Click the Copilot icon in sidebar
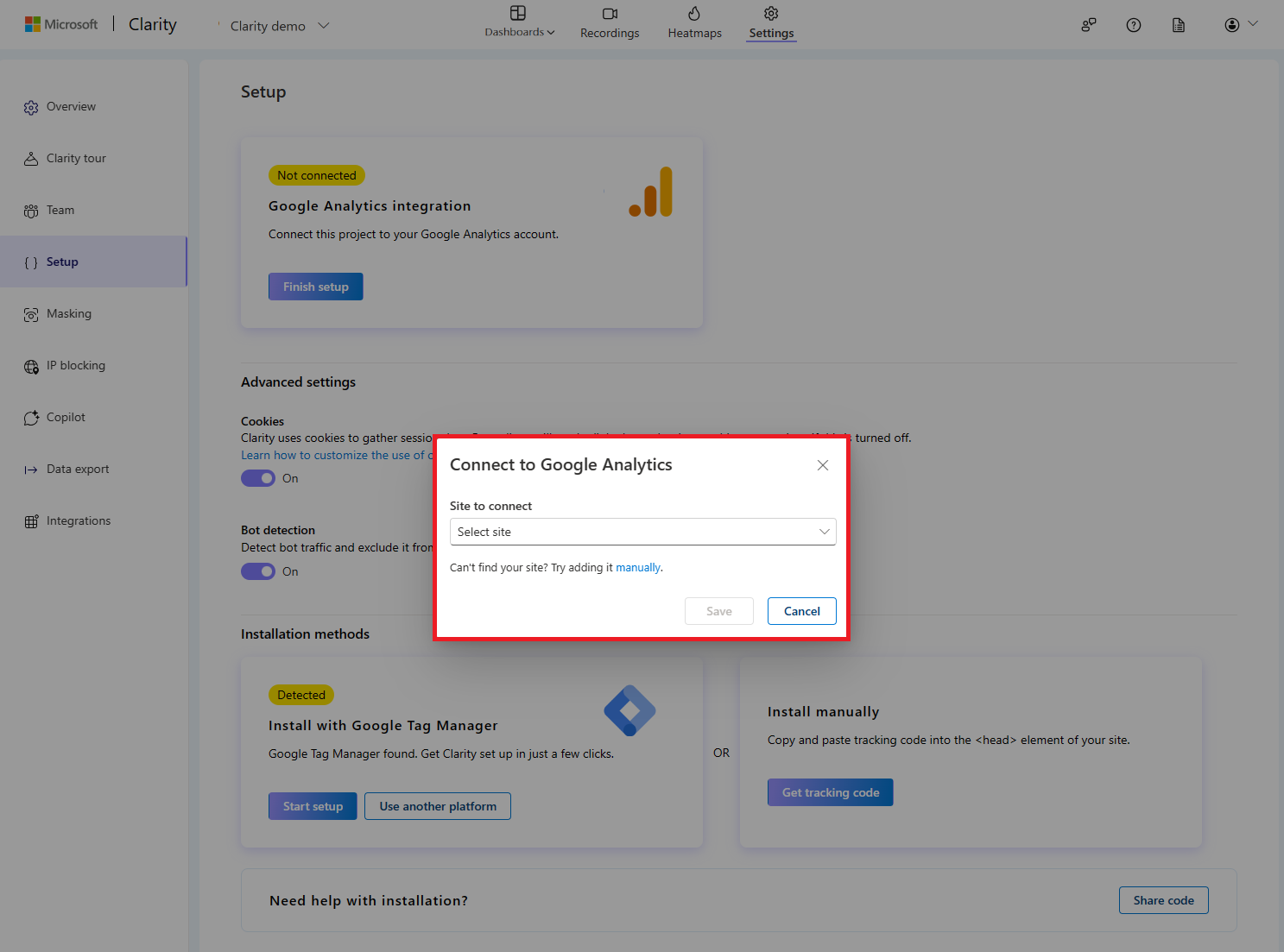This screenshot has width=1284, height=952. 31,418
